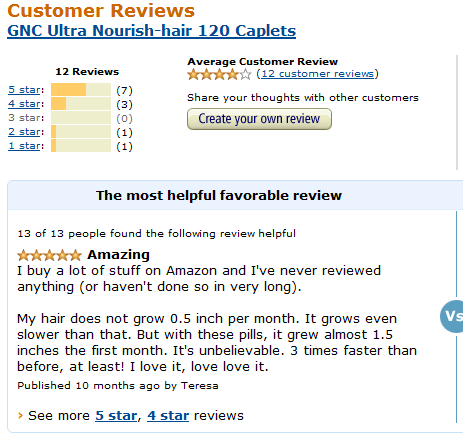
Task: Click the Vs comparison circle icon
Action: pos(452,316)
